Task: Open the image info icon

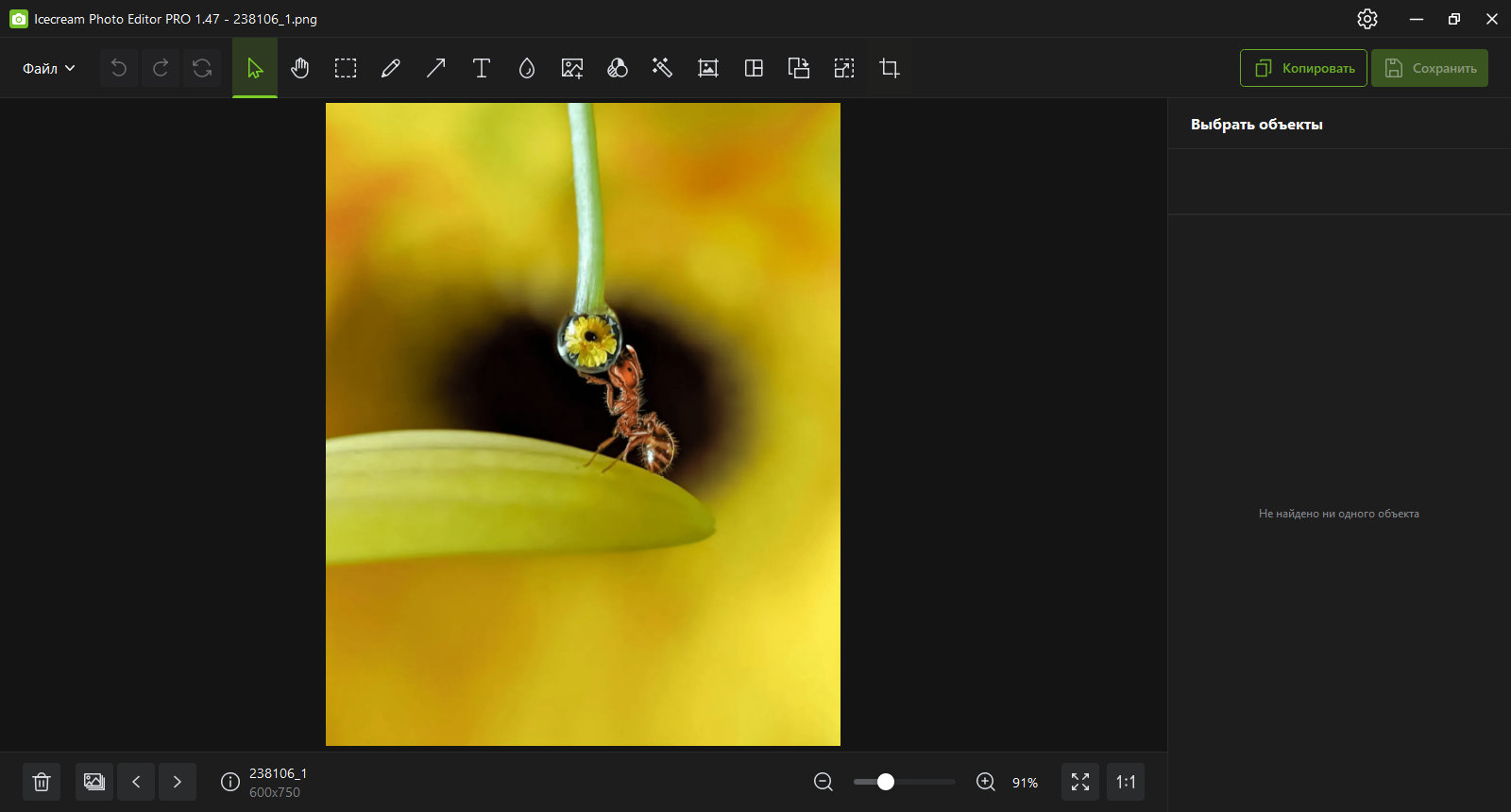Action: pyautogui.click(x=229, y=782)
